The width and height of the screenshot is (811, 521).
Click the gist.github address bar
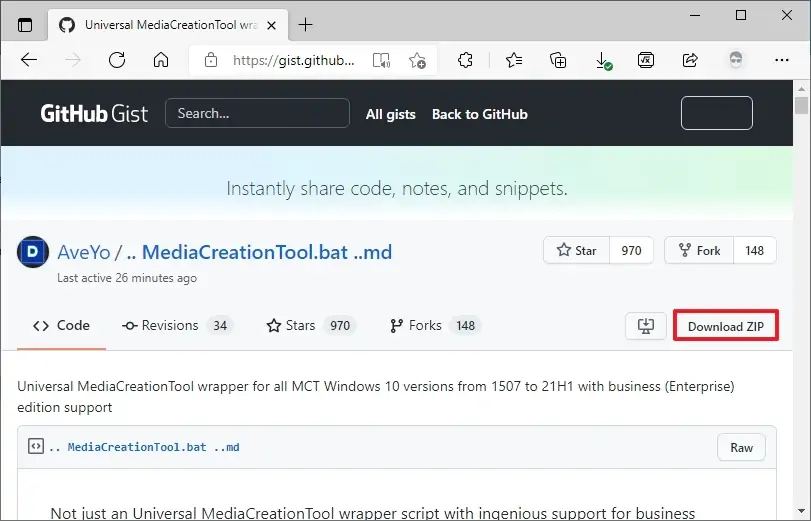[x=293, y=61]
